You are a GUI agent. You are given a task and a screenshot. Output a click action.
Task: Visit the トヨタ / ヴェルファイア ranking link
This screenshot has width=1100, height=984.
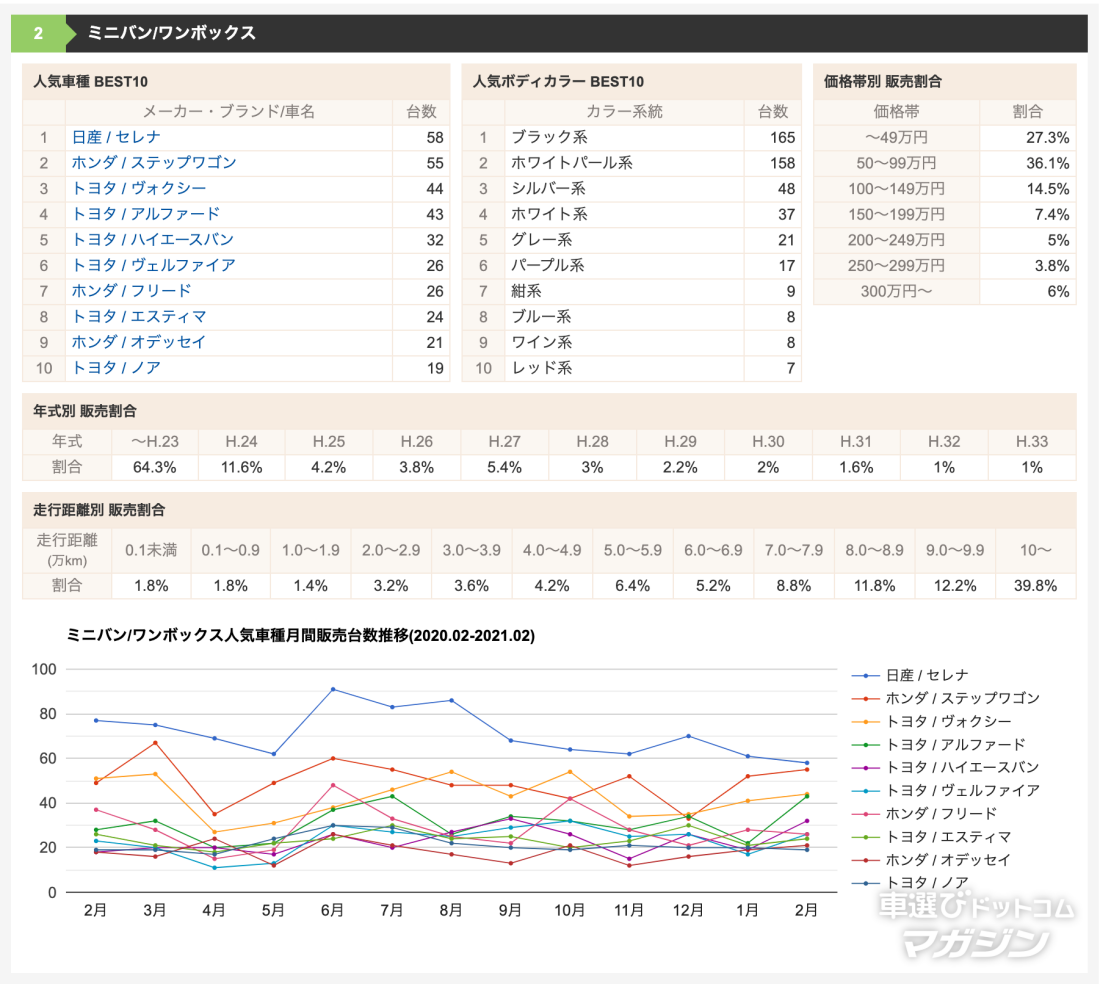coord(154,265)
